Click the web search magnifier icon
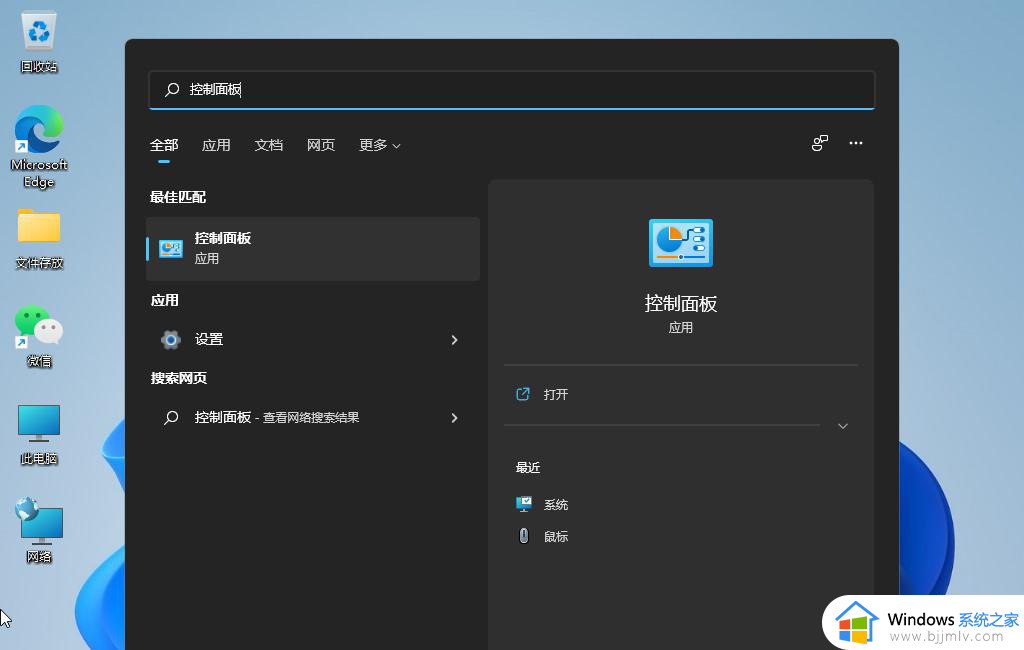 tap(171, 417)
